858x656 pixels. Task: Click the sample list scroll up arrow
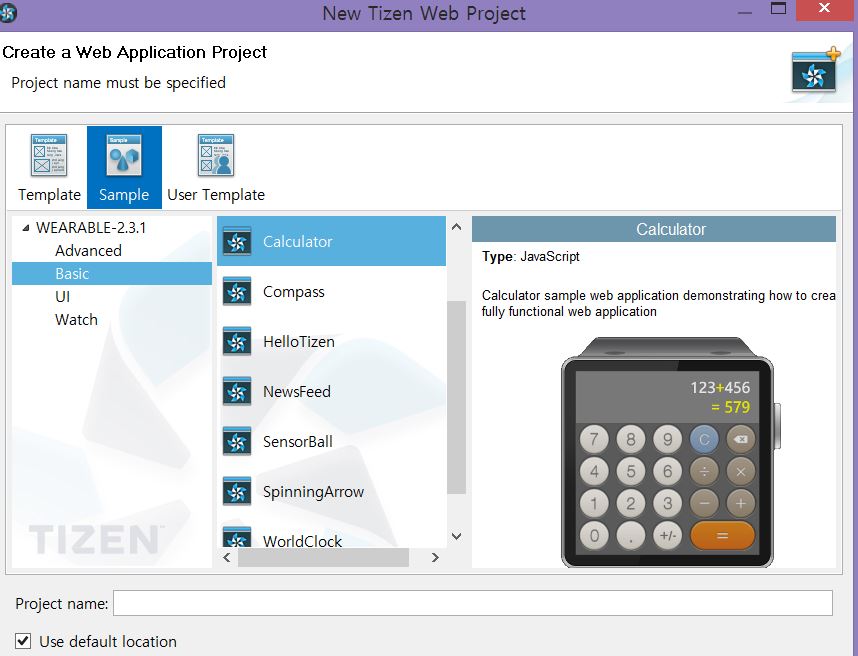pyautogui.click(x=456, y=227)
